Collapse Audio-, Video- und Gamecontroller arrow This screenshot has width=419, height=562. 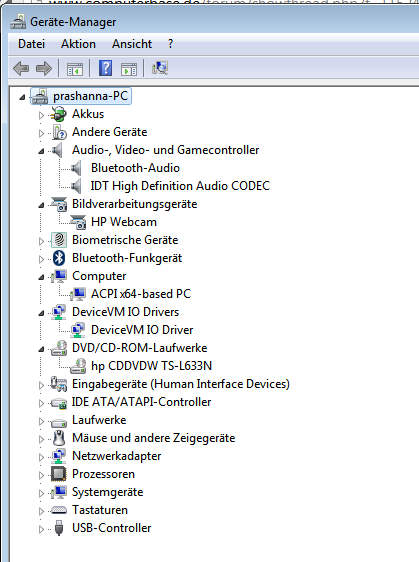[x=41, y=151]
